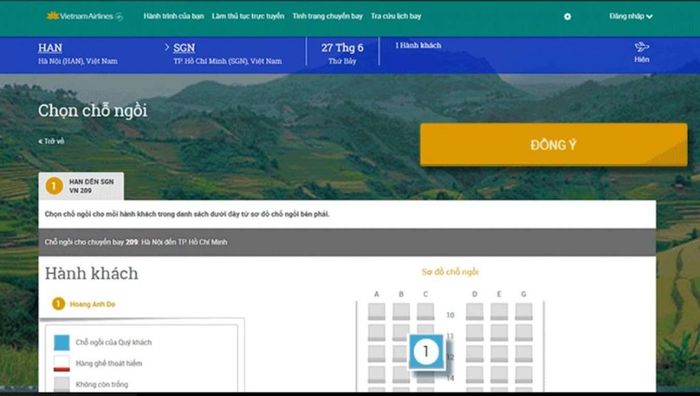
Task: Click the HAN departure airport link
Action: [x=50, y=48]
